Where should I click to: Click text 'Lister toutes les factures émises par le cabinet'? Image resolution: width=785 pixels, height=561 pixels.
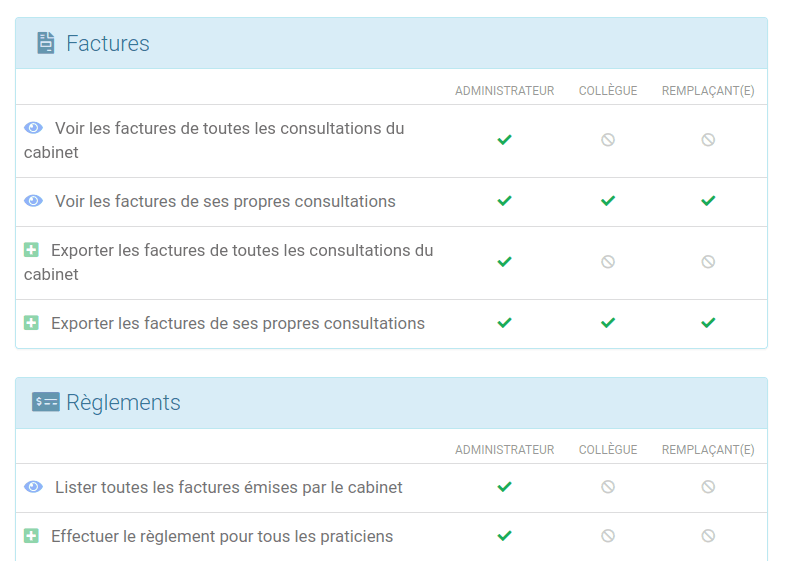[229, 487]
